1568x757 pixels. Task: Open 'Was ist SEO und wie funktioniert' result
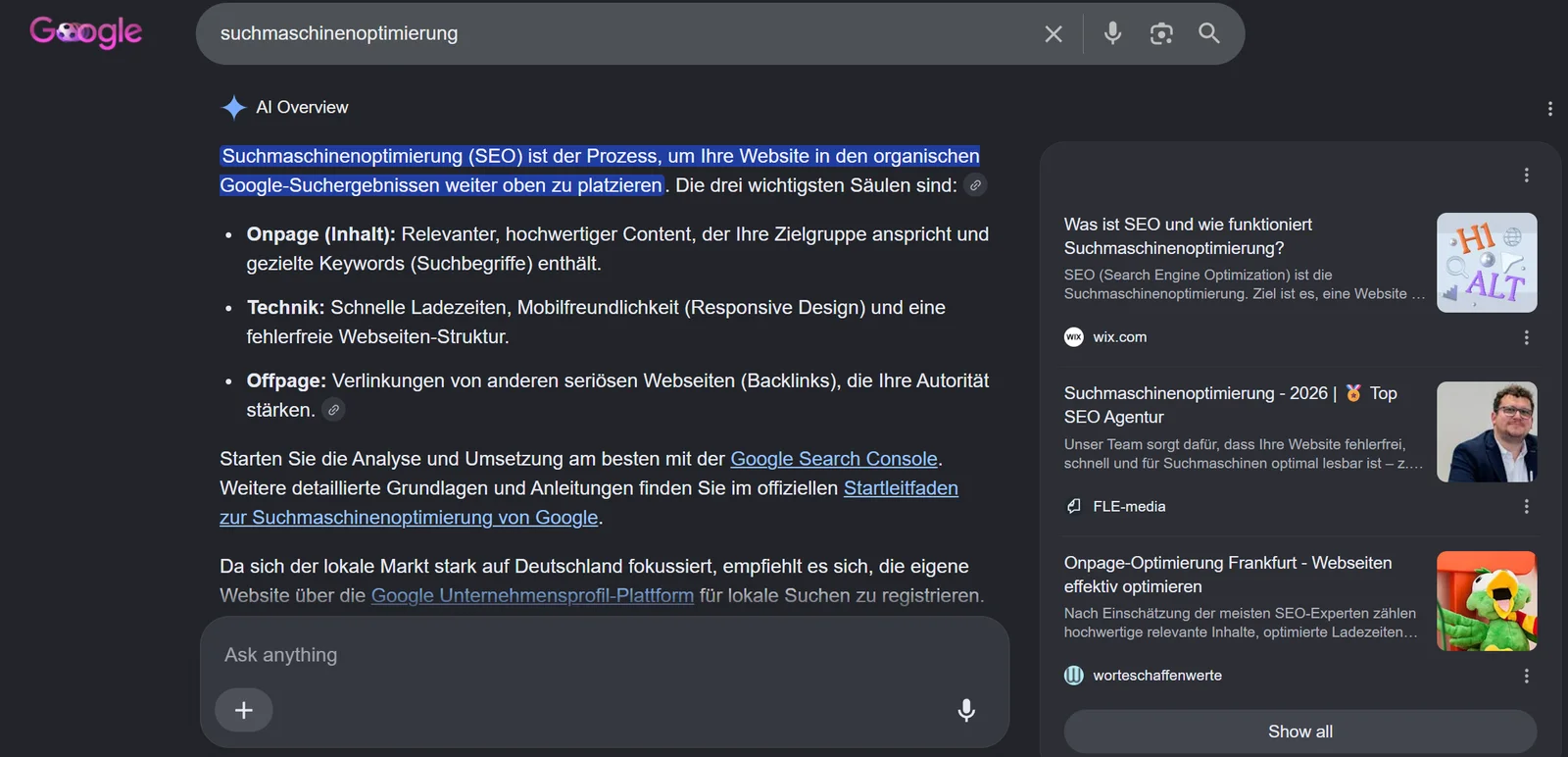pyautogui.click(x=1188, y=236)
